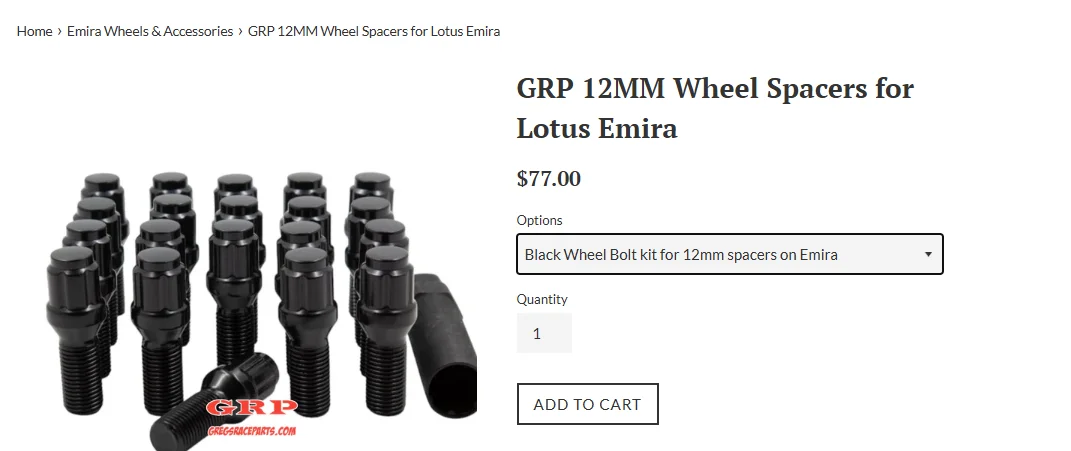Click the current page breadcrumb text

point(374,31)
